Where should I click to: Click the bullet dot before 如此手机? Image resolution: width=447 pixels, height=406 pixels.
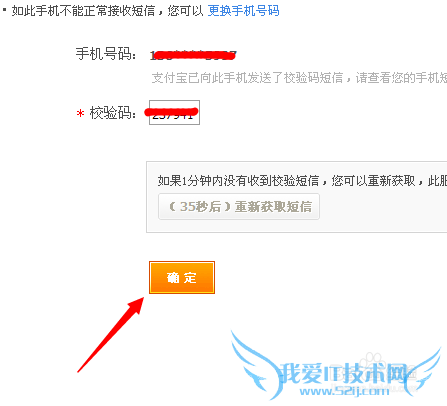4,10
